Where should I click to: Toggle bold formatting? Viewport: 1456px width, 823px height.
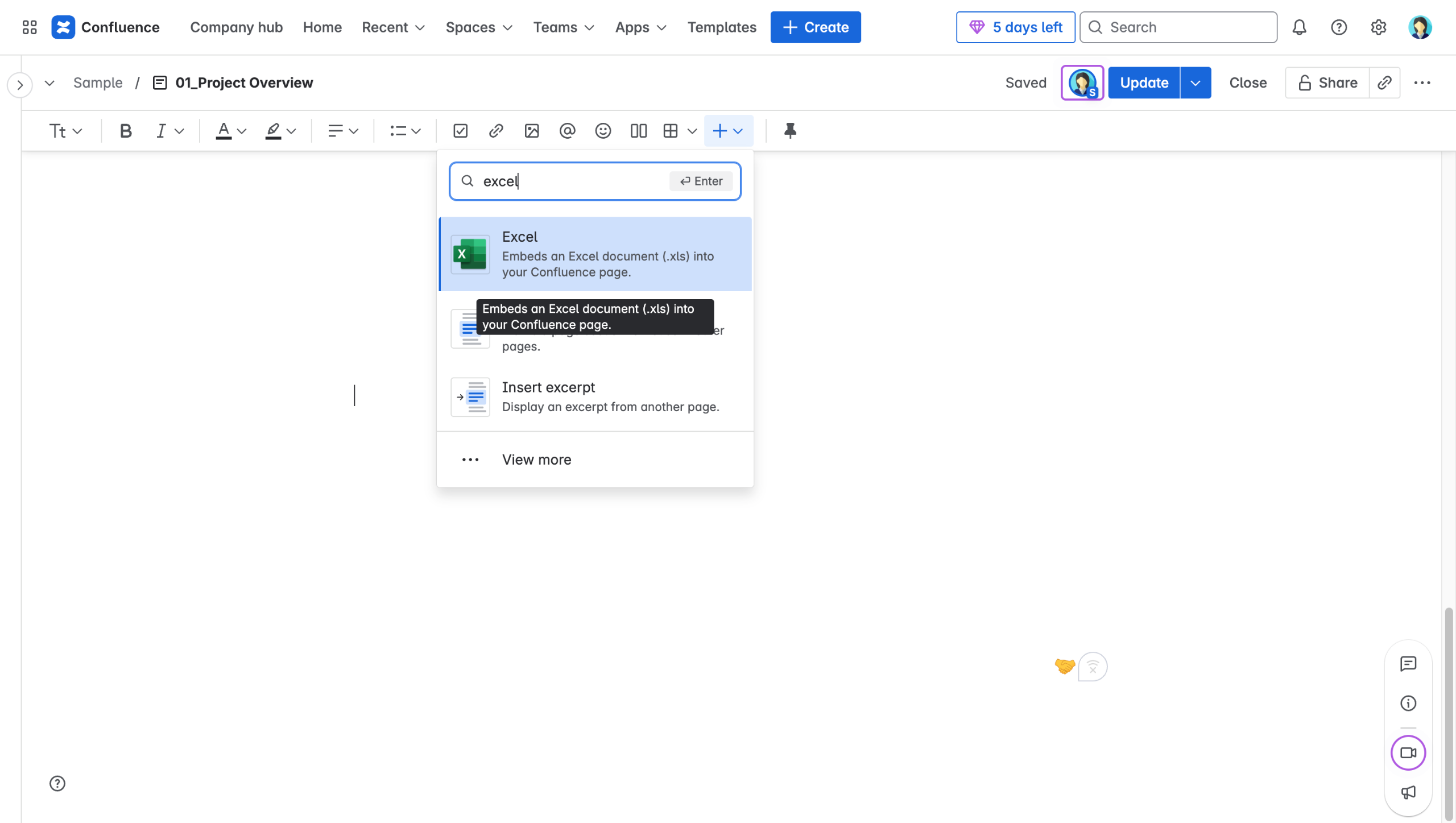(x=126, y=131)
